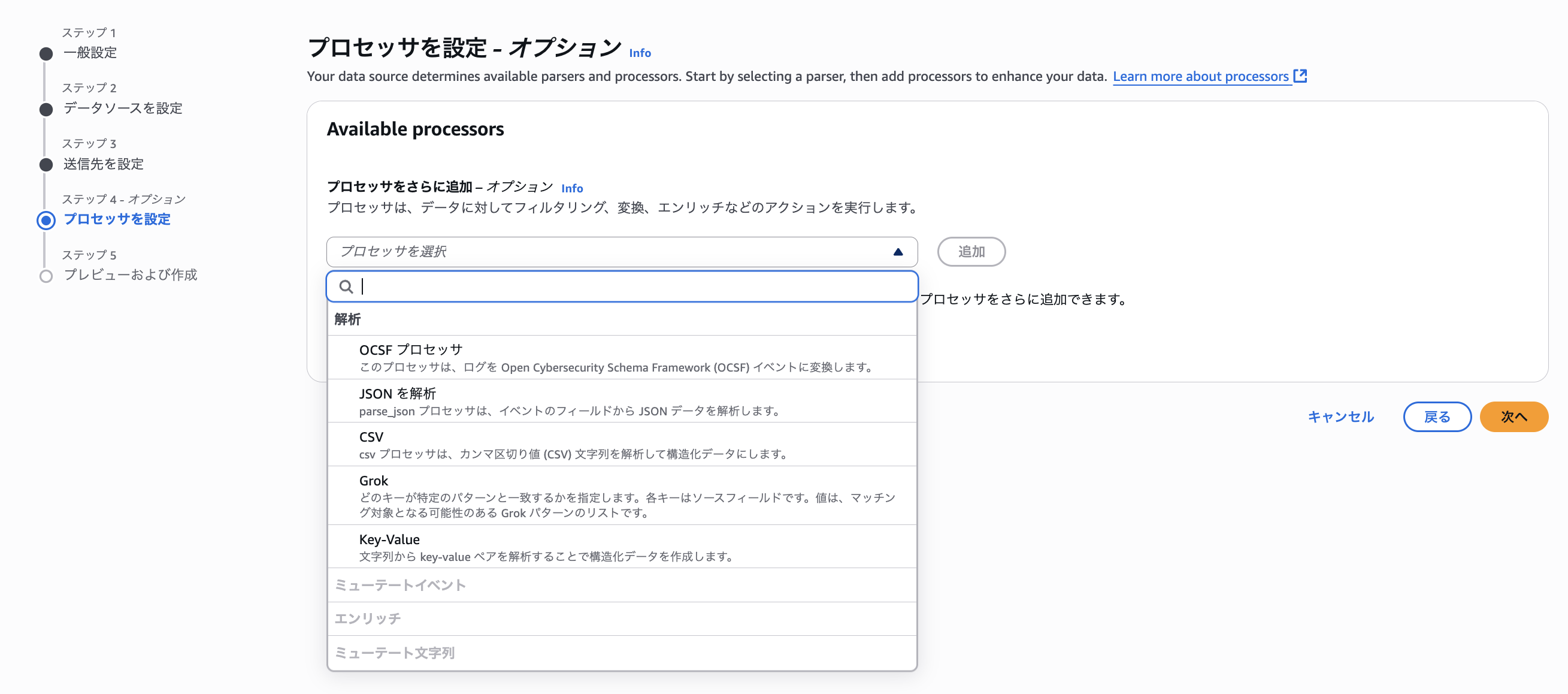Click the external-link icon beside Learn more about processors
This screenshot has height=694, width=1568.
pyautogui.click(x=1300, y=76)
